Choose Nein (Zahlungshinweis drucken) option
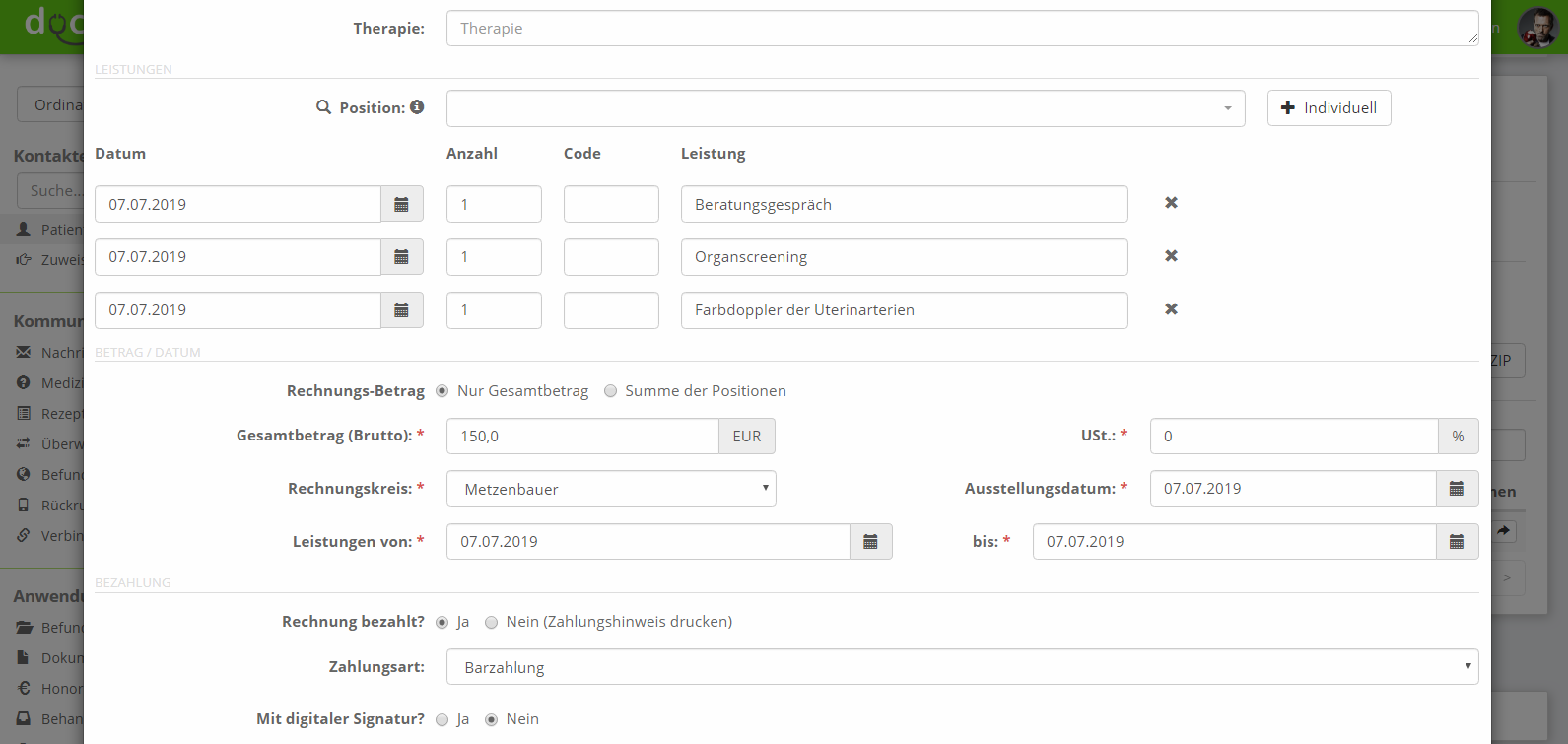 click(491, 622)
